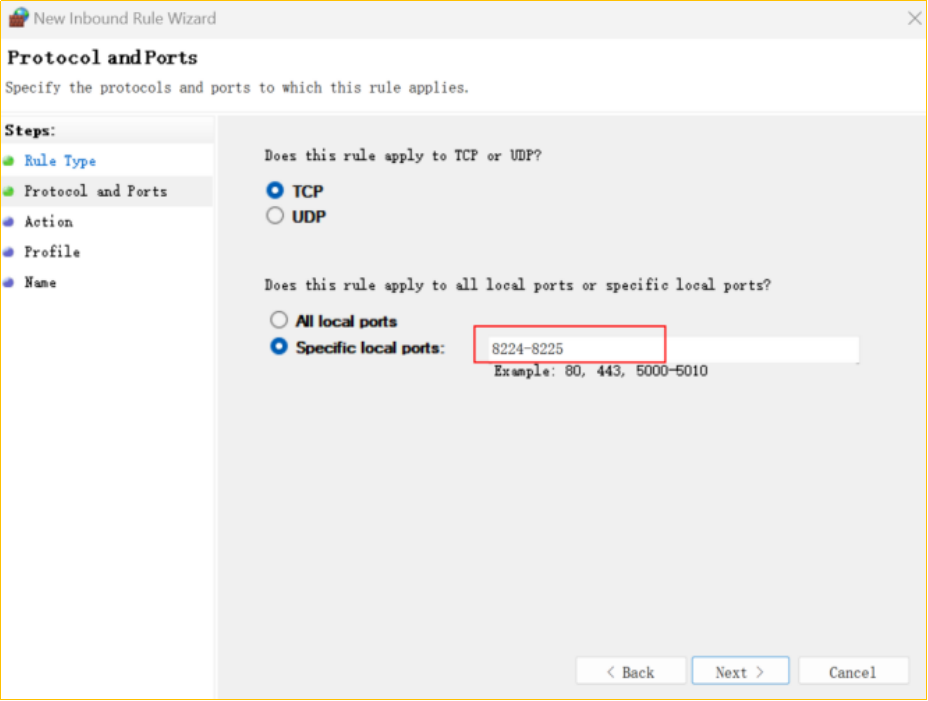
Task: Click the green bullet beside Rule Type
Action: tap(9, 161)
